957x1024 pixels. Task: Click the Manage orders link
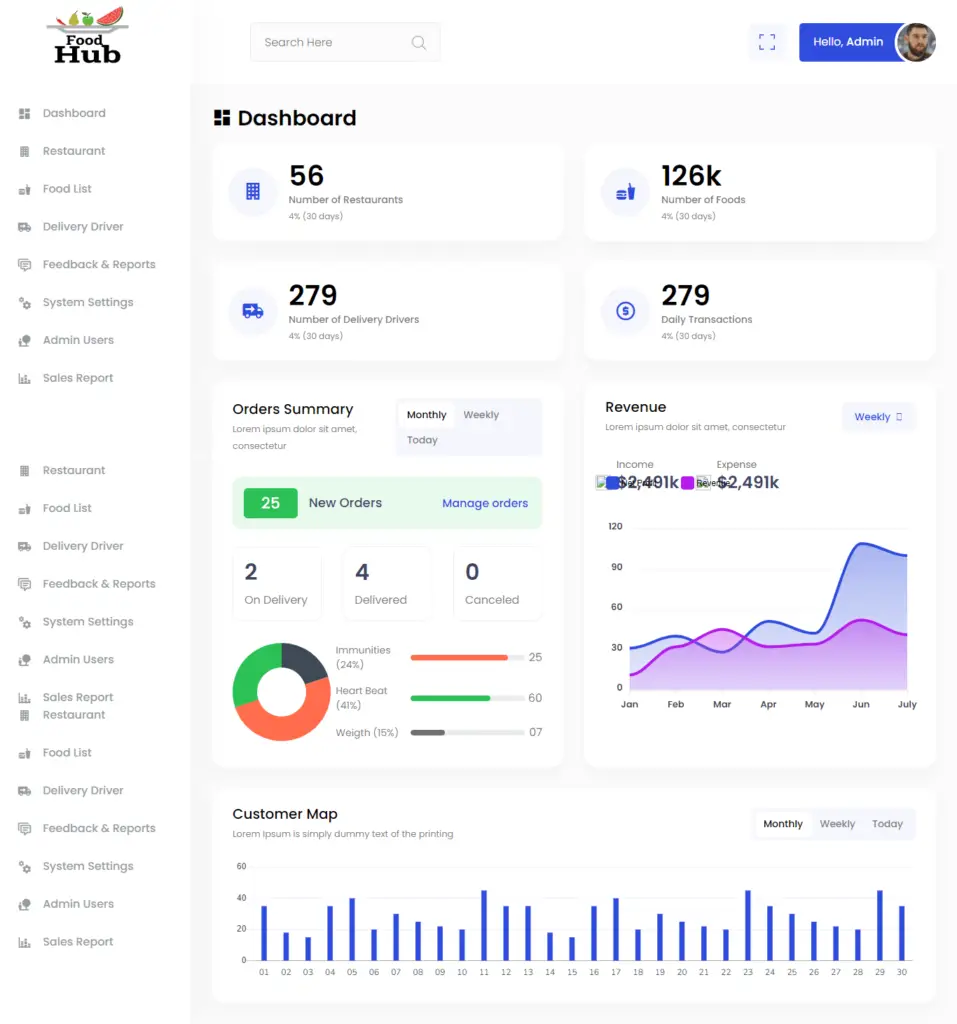pos(485,503)
